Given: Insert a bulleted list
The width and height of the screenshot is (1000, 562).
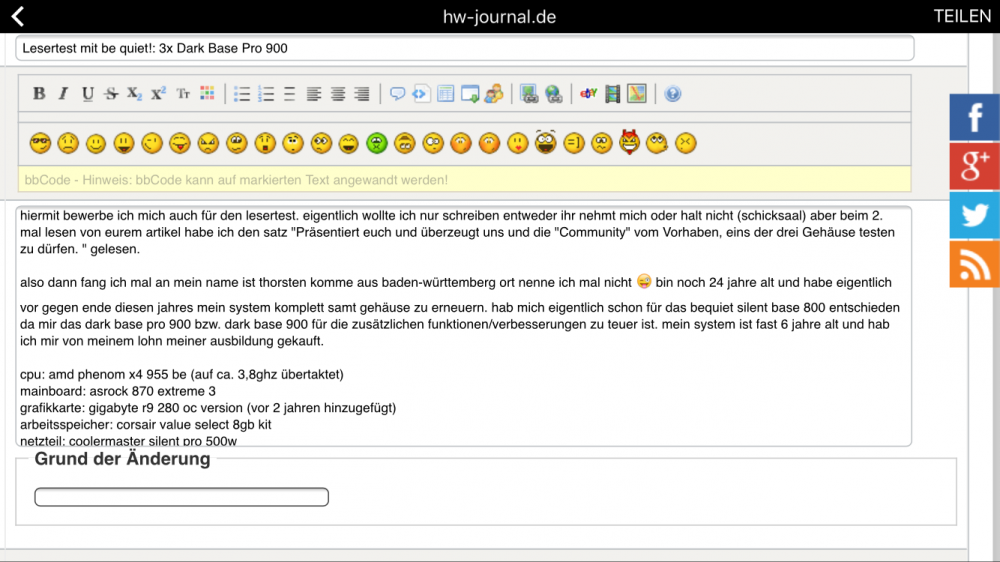Looking at the screenshot, I should click(x=242, y=94).
